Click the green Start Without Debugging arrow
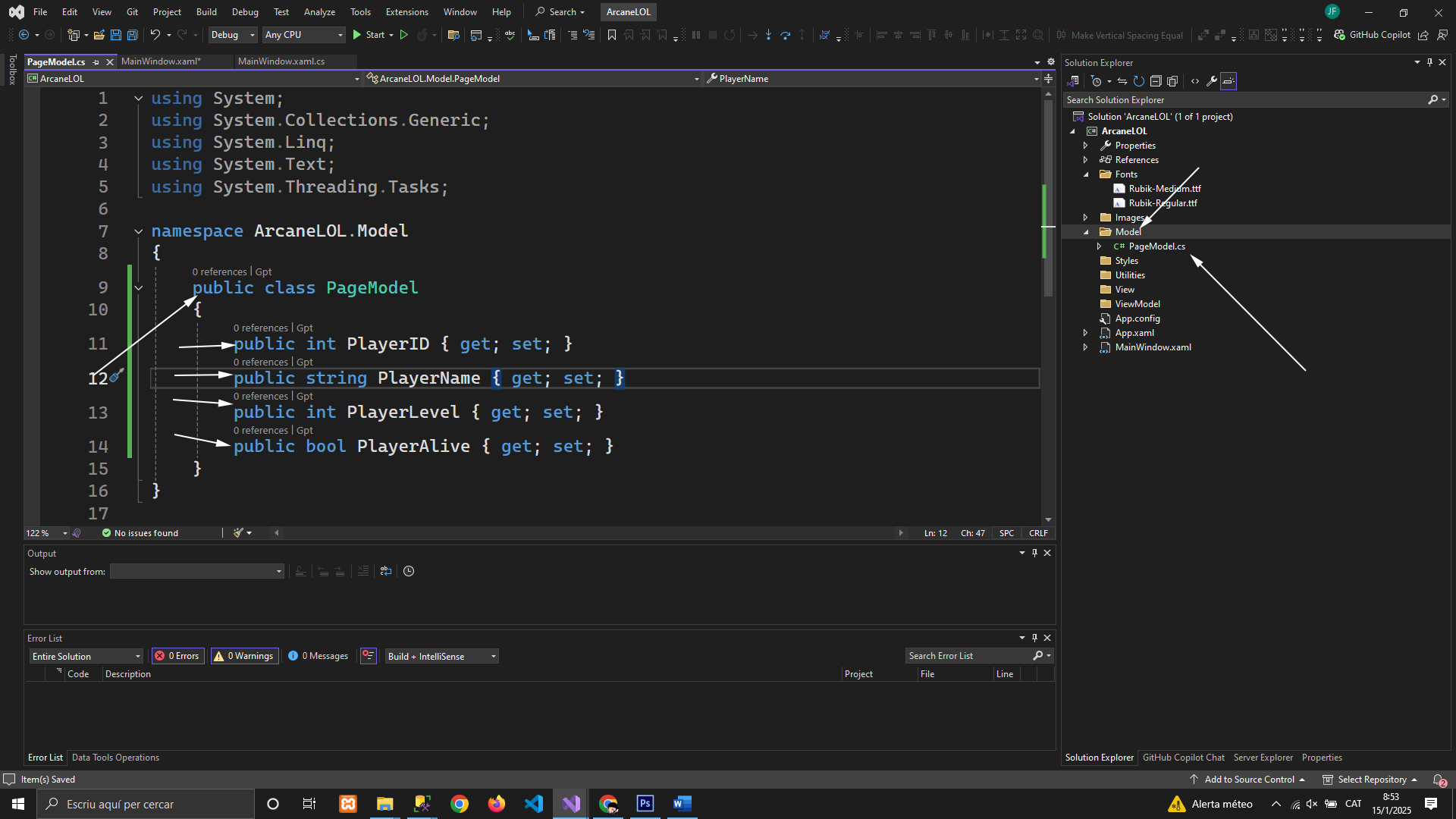The width and height of the screenshot is (1456, 819). [x=404, y=35]
